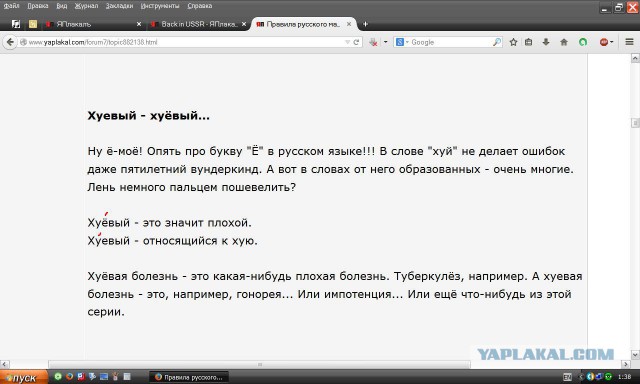The width and height of the screenshot is (640, 384).
Task: Open the first pinned tab
Action: 16,24
